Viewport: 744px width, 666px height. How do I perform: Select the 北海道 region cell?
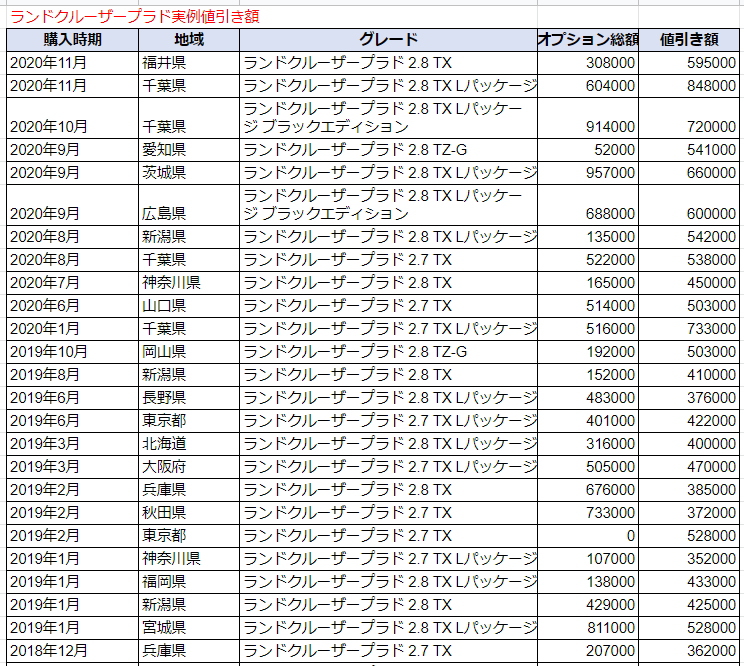tap(189, 444)
